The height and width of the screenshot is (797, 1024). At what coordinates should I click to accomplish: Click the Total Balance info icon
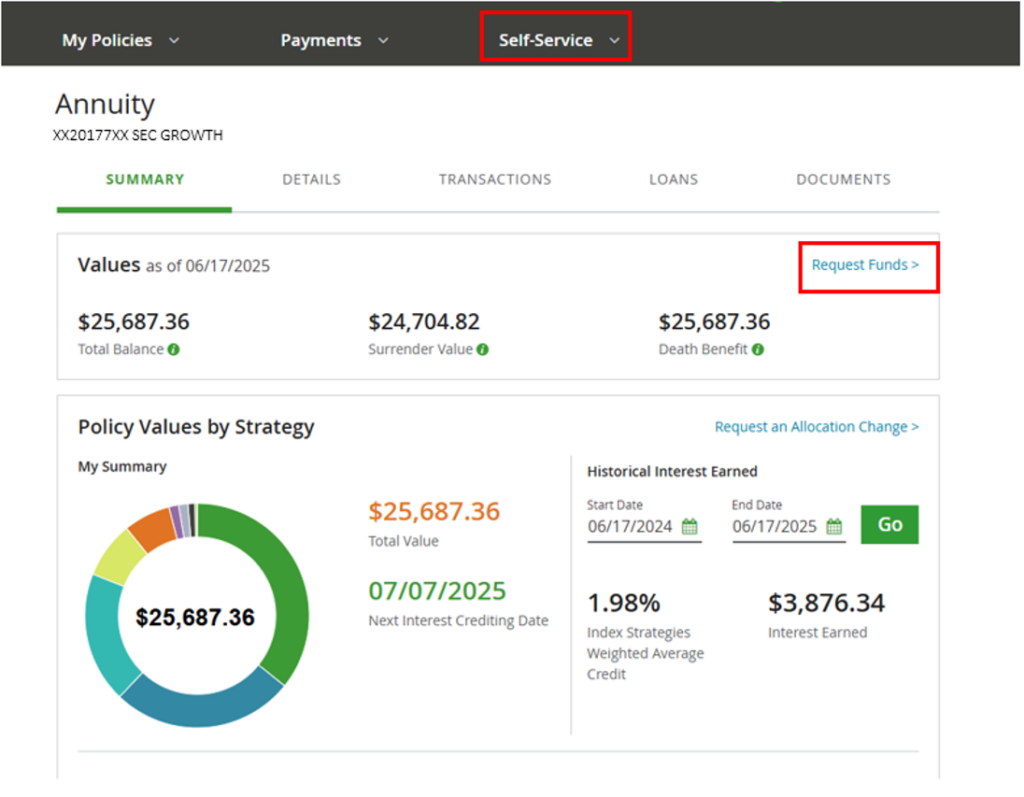(x=173, y=350)
